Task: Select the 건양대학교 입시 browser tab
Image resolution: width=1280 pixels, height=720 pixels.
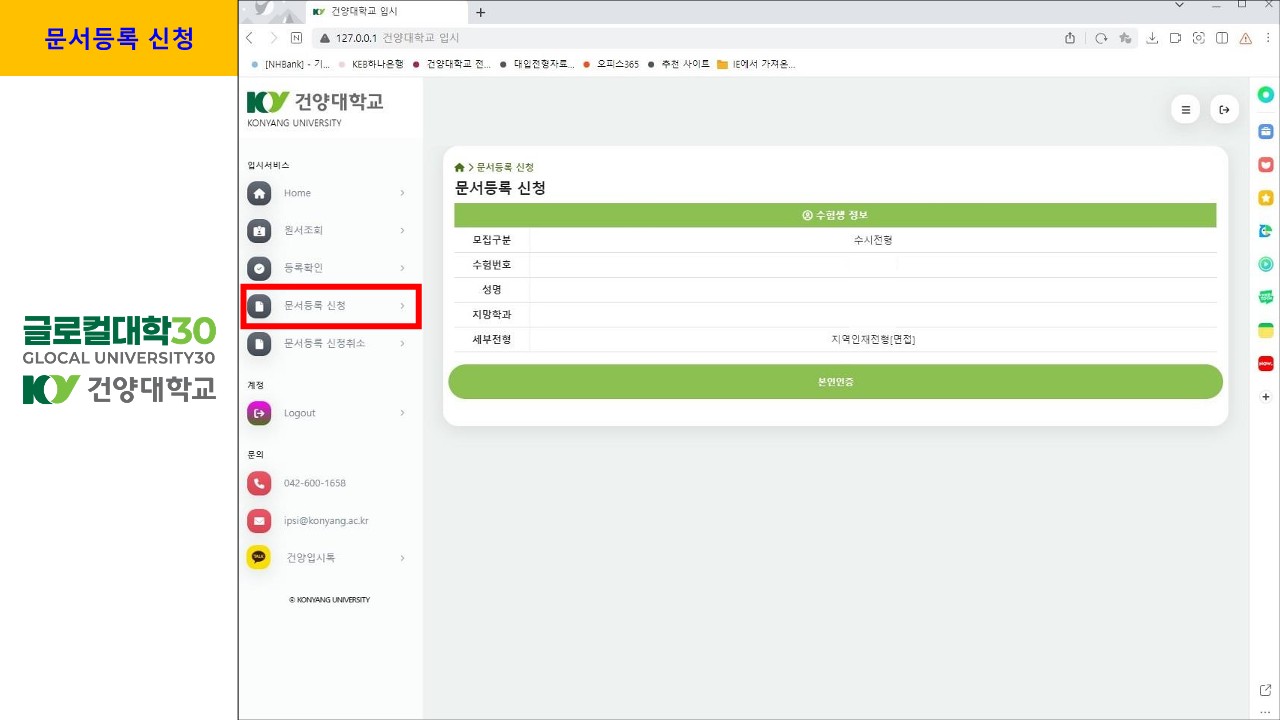Action: pos(380,12)
